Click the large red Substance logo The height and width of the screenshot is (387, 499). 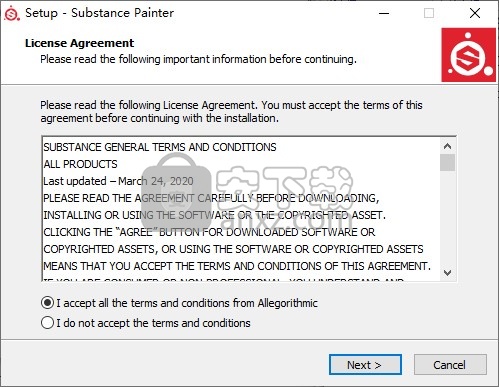(468, 55)
